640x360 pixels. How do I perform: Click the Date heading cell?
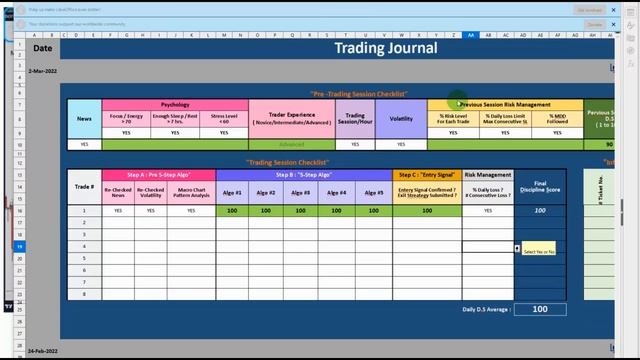[43, 49]
